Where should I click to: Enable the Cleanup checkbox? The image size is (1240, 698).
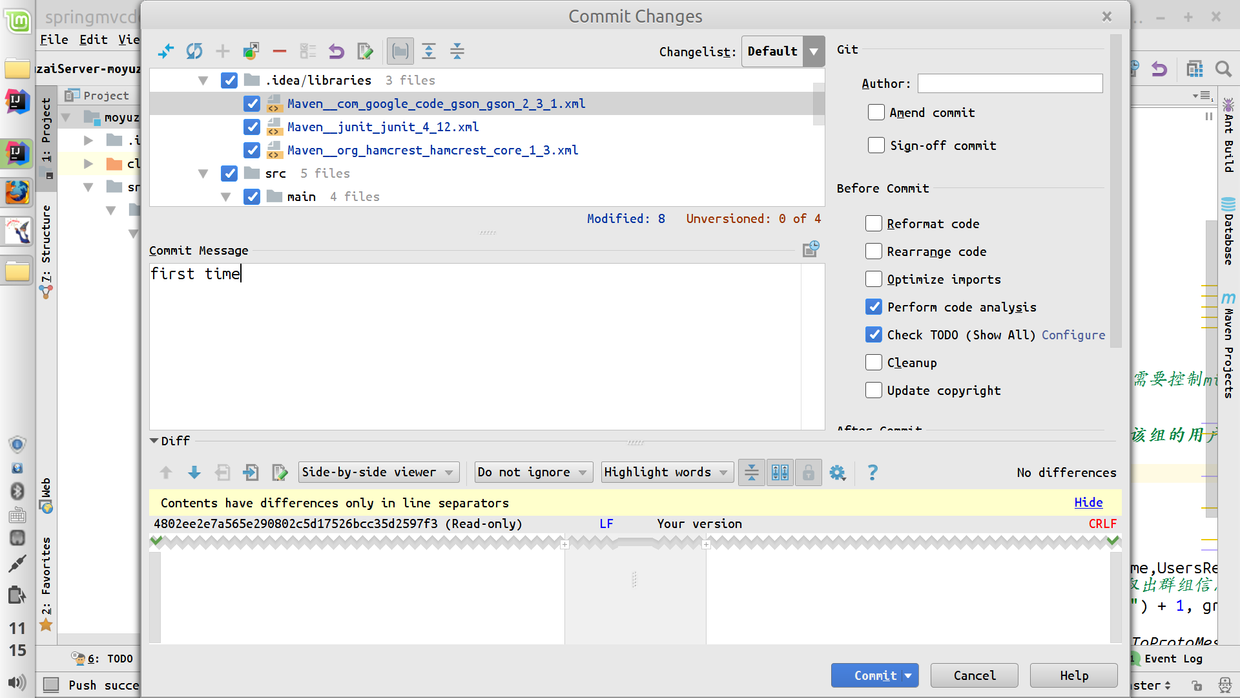874,362
